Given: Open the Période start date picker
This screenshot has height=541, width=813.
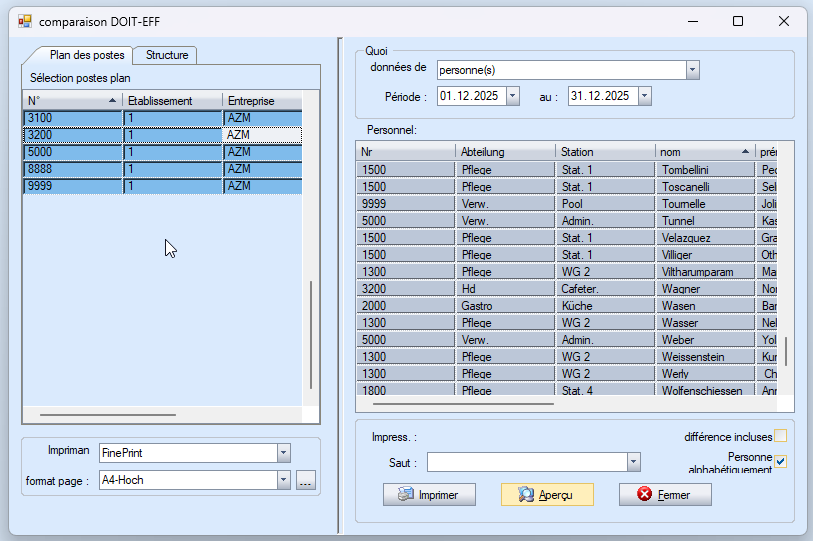Looking at the screenshot, I should (x=513, y=96).
